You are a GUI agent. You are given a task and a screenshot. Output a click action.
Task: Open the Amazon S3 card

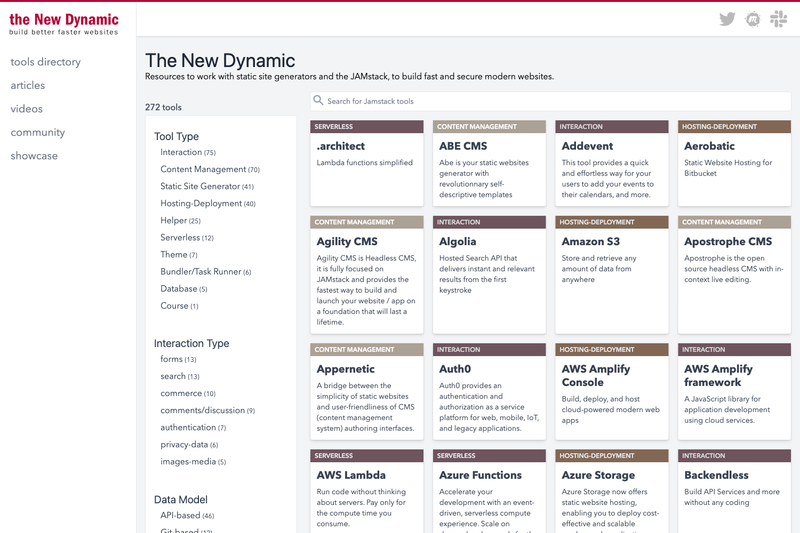pos(612,275)
